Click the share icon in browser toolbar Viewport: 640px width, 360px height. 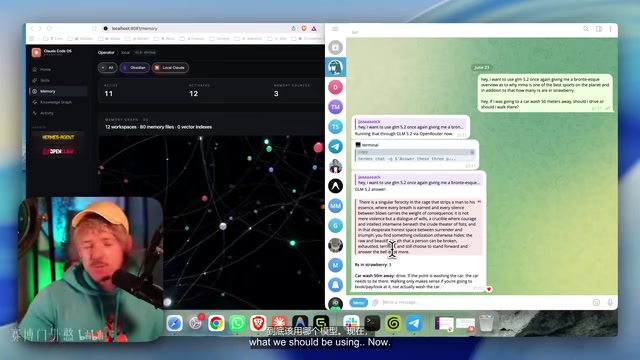pos(293,29)
